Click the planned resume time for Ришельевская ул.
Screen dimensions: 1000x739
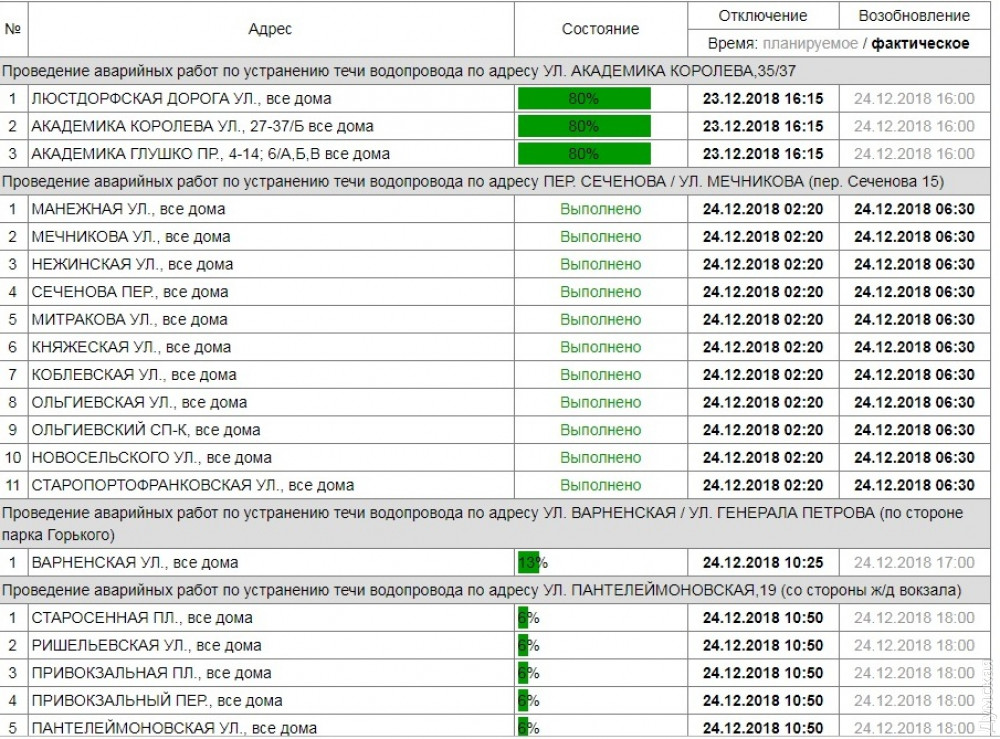click(x=914, y=645)
